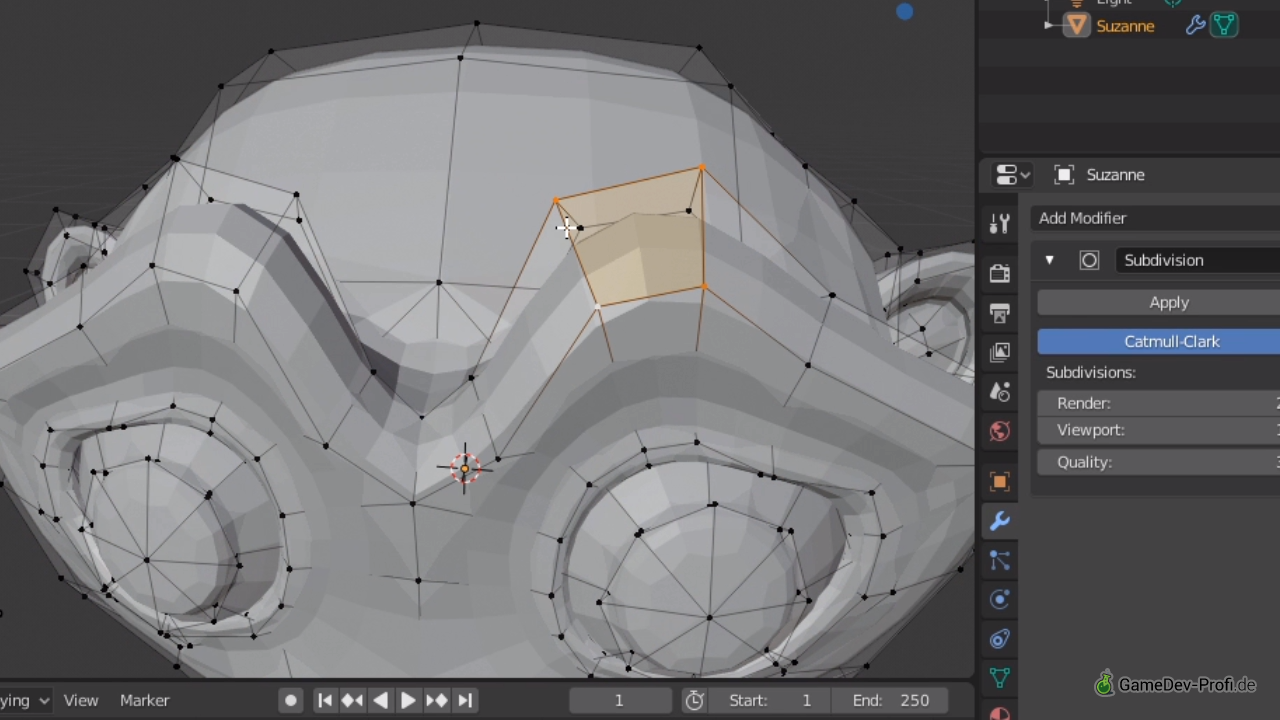Click the Start frame field
This screenshot has width=1280, height=720.
[768, 701]
